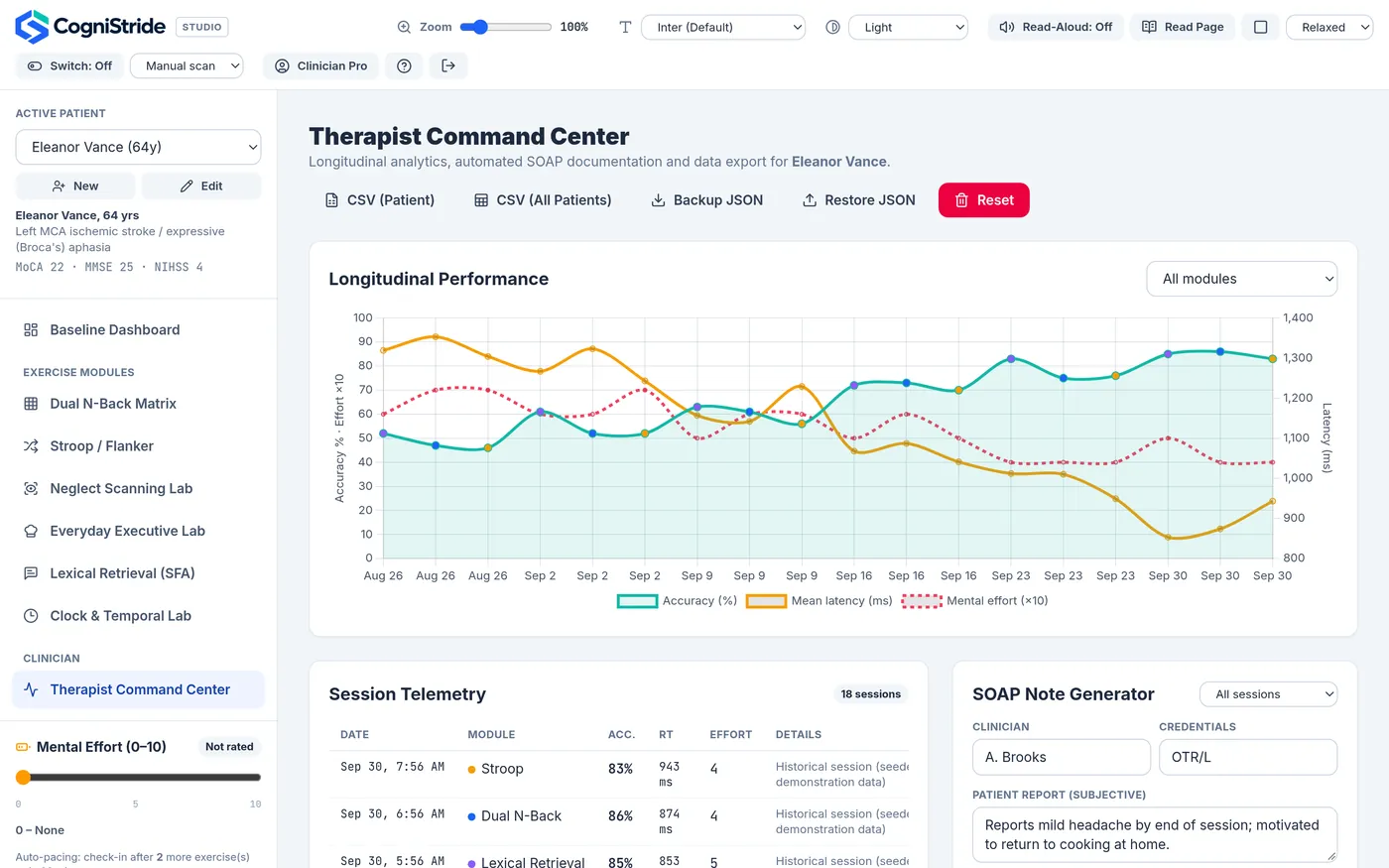The image size is (1389, 868).
Task: Export CSV (All Patients) file
Action: tap(543, 200)
